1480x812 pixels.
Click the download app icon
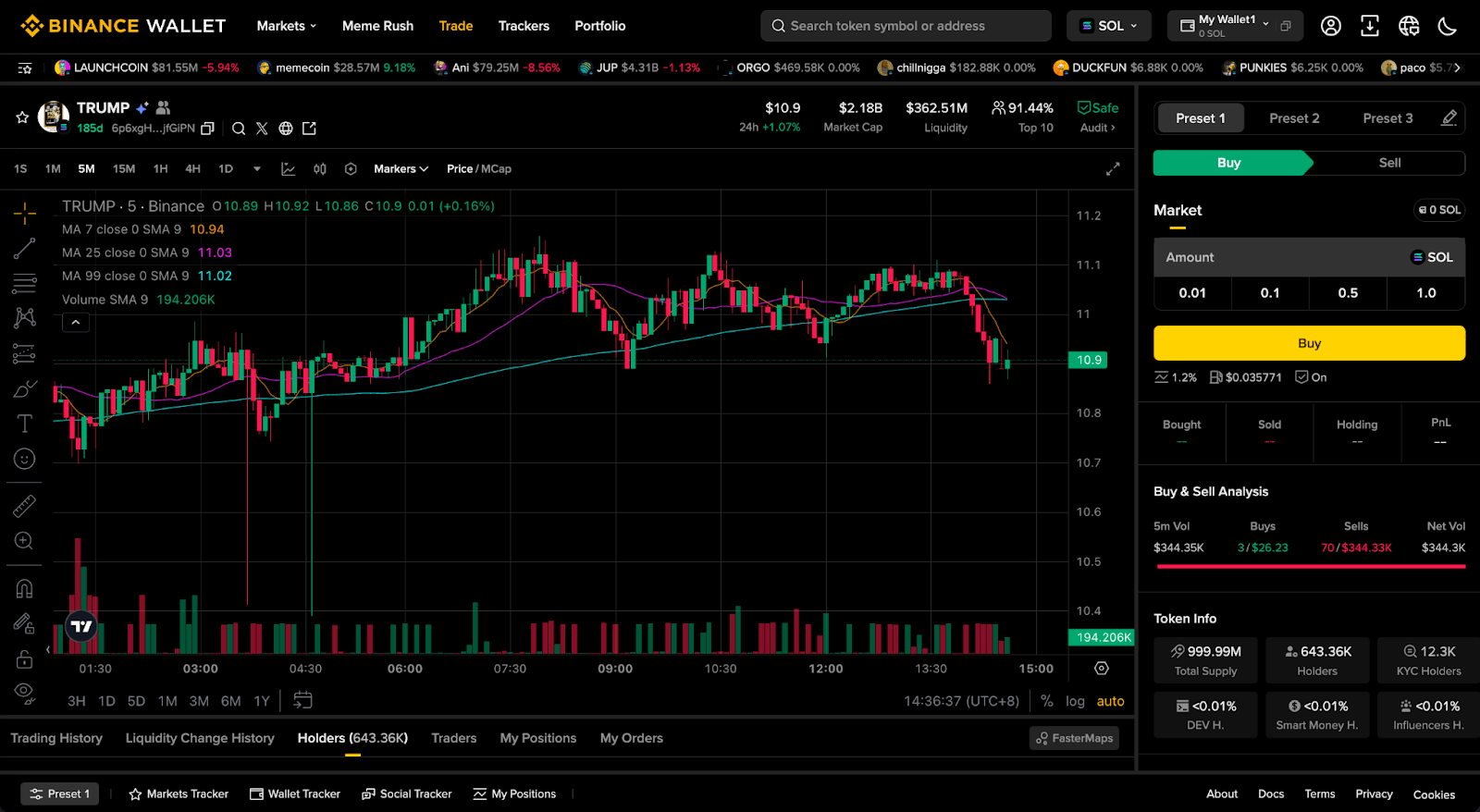tap(1370, 26)
